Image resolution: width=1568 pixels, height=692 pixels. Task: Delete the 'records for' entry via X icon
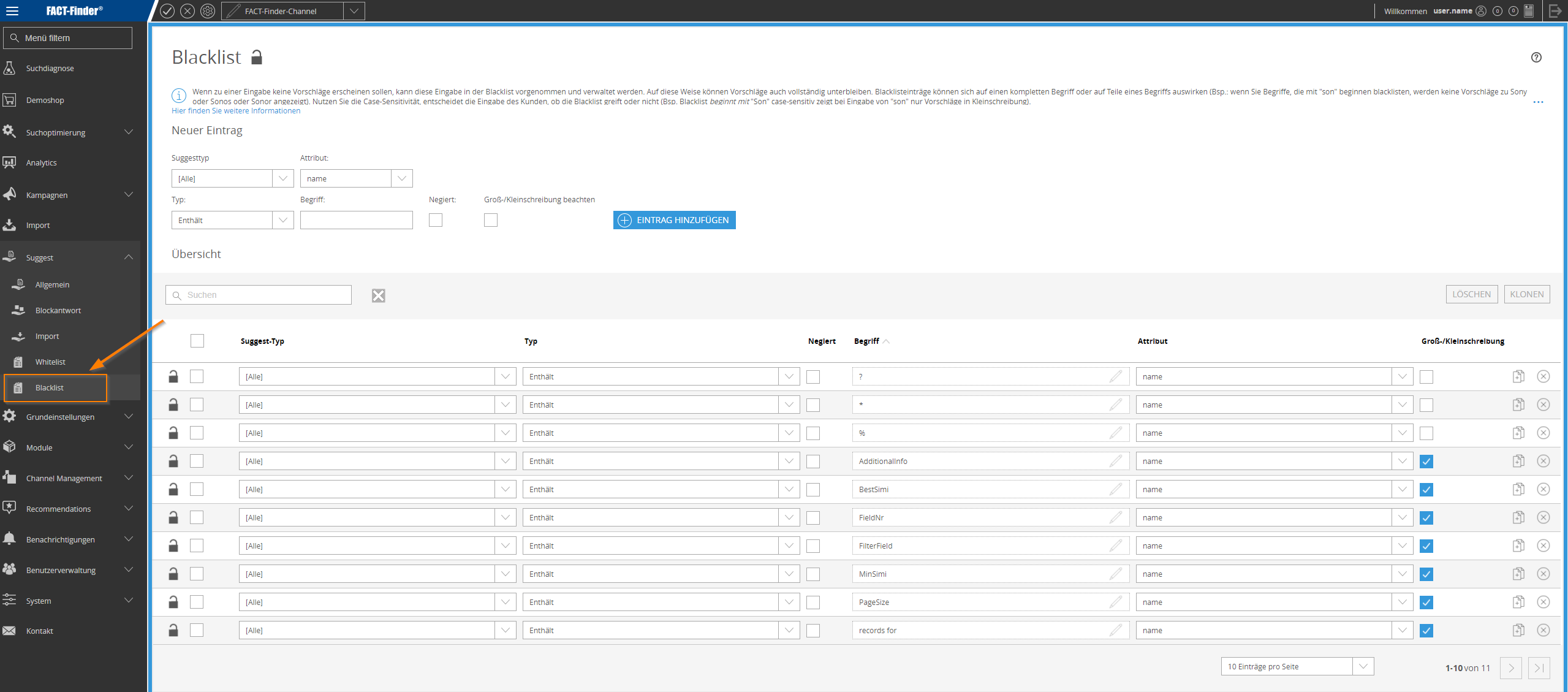1543,630
